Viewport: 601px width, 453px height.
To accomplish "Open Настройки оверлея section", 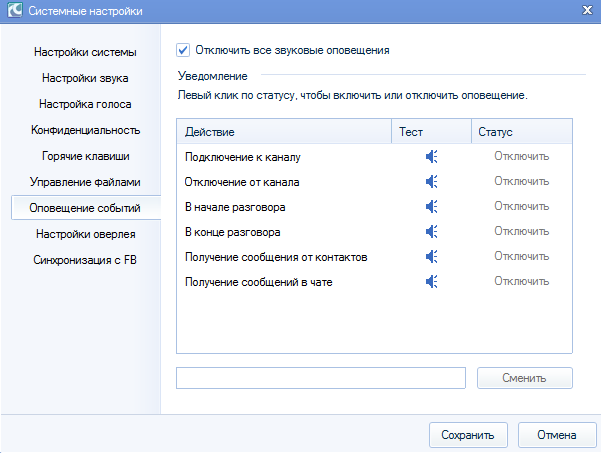I will 85,234.
